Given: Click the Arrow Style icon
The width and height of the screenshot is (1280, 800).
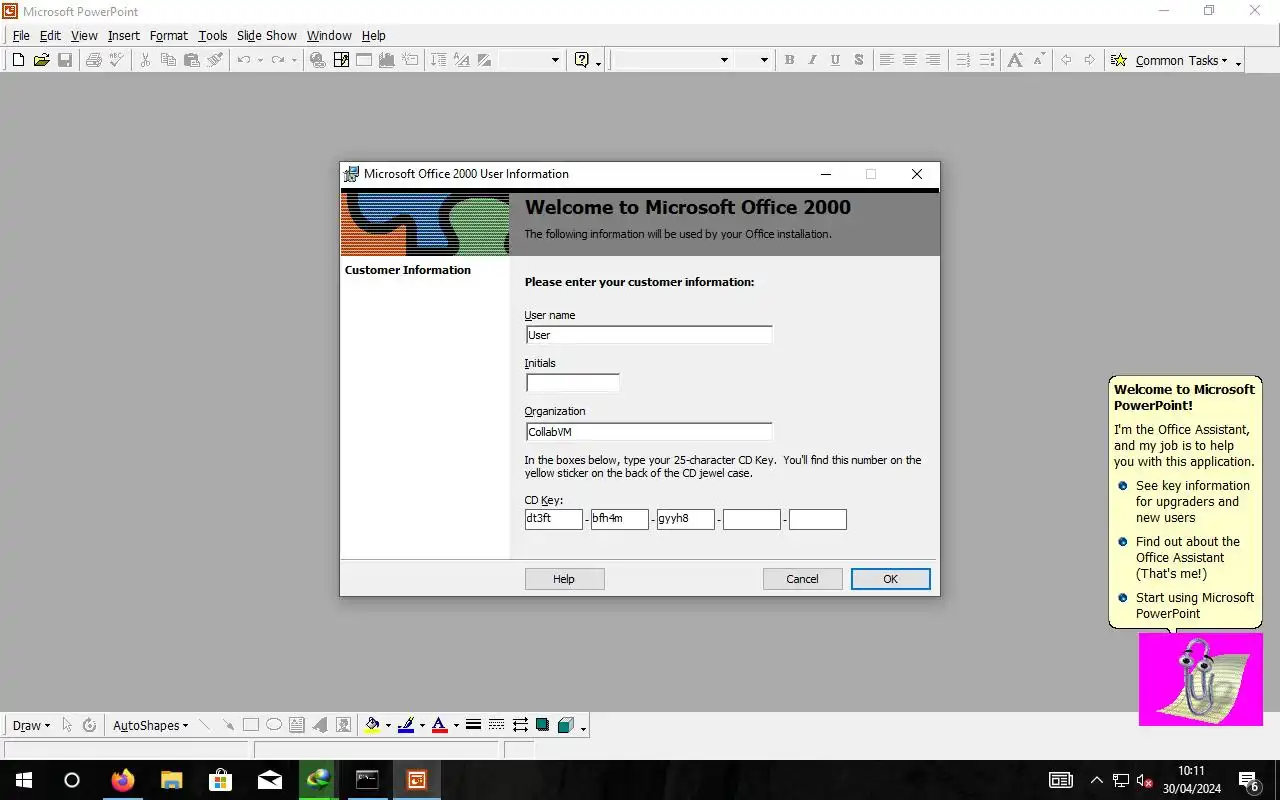Looking at the screenshot, I should click(520, 725).
